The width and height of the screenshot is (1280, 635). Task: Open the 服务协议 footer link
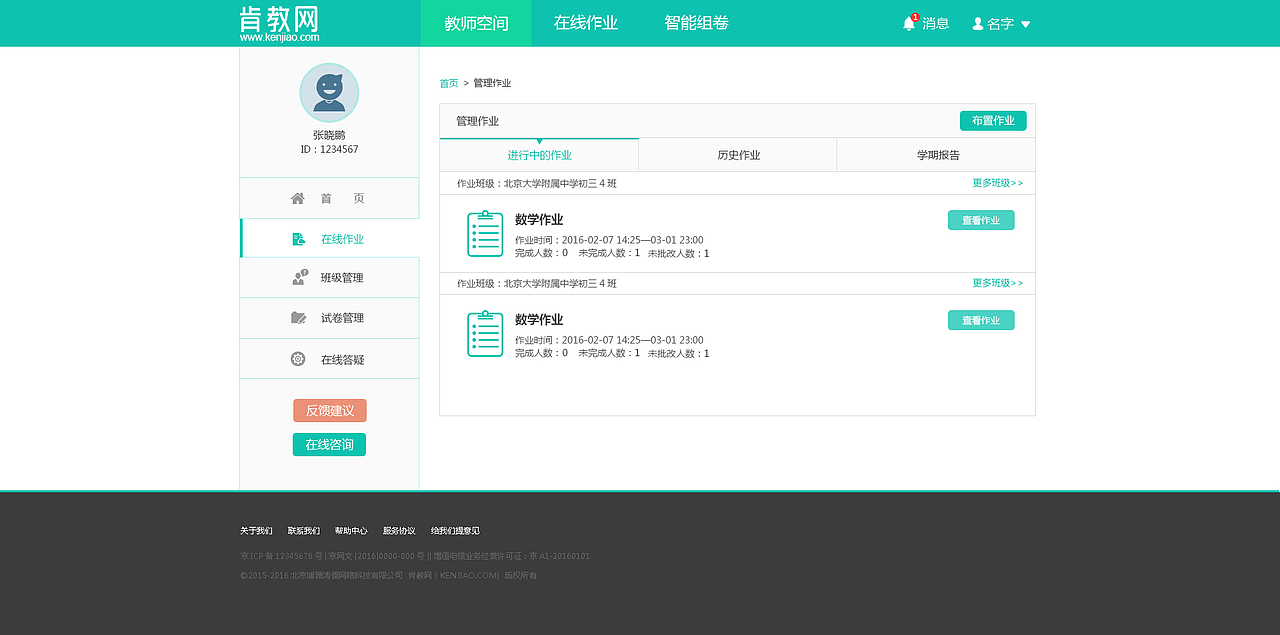pos(399,531)
